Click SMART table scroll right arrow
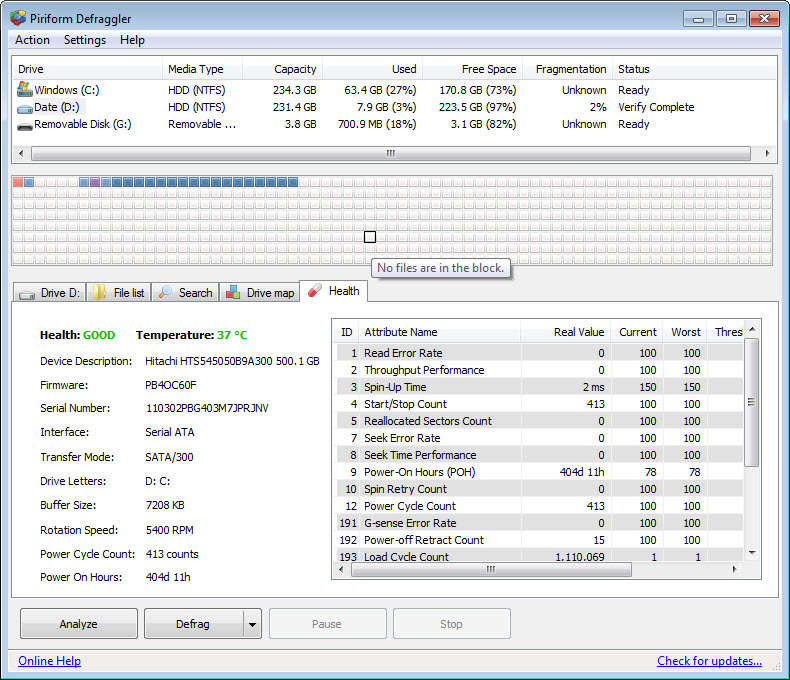 pos(735,569)
